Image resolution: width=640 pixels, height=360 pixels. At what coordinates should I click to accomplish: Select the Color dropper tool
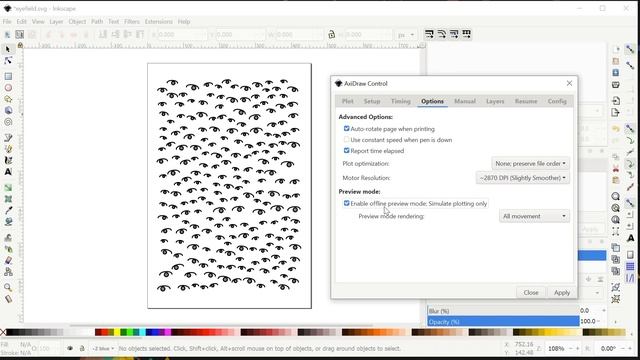click(x=8, y=210)
